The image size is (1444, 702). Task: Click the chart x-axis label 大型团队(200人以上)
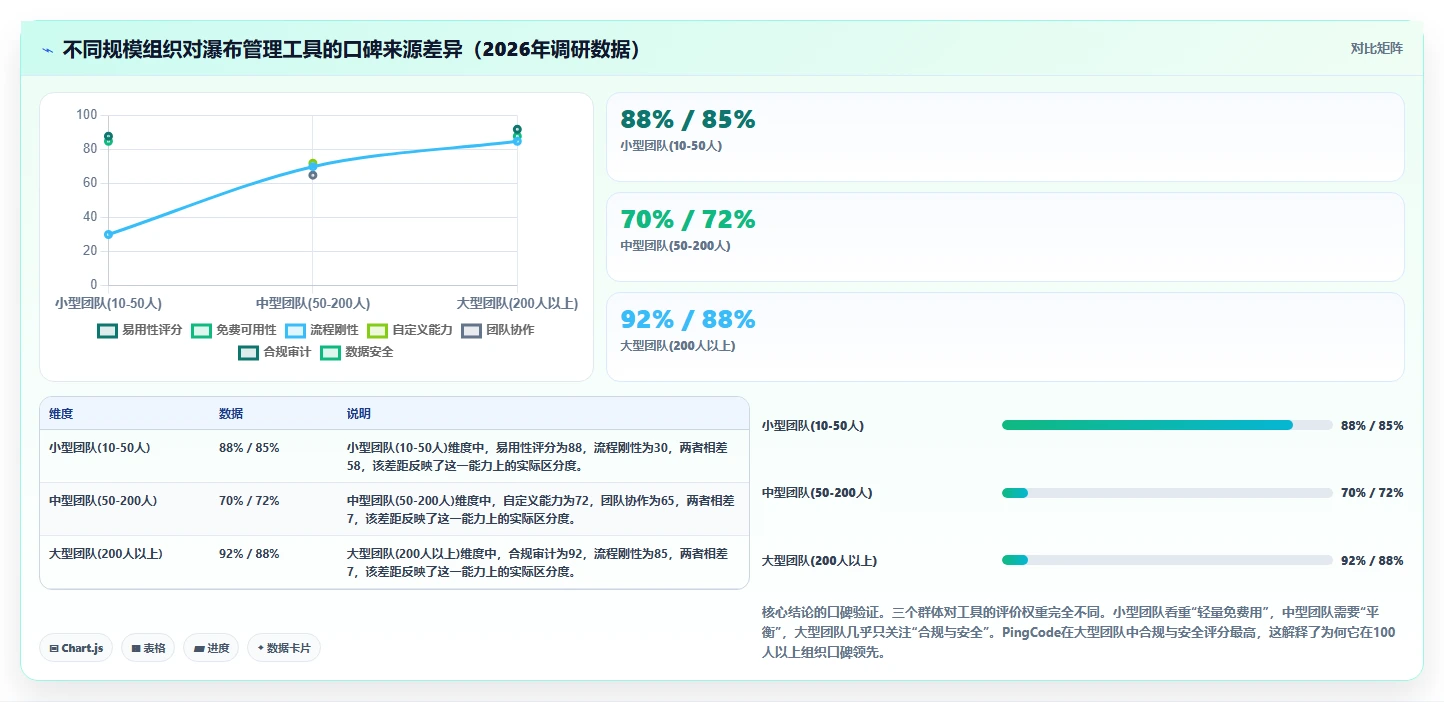tap(517, 303)
